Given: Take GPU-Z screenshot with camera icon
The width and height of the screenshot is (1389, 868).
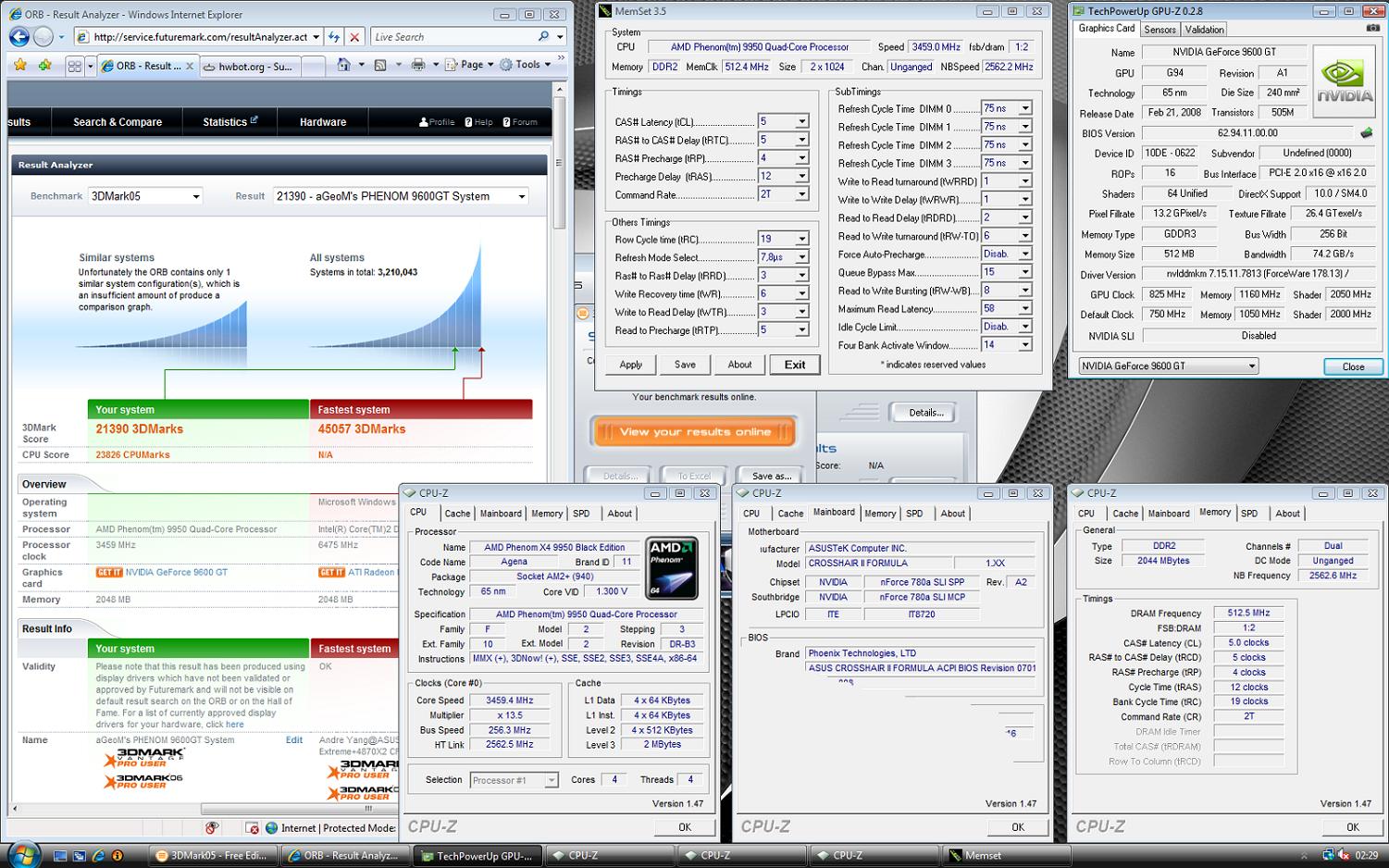Looking at the screenshot, I should pyautogui.click(x=1372, y=28).
